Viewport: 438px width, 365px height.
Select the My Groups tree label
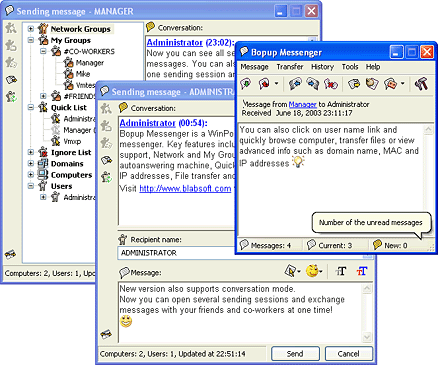pyautogui.click(x=71, y=40)
